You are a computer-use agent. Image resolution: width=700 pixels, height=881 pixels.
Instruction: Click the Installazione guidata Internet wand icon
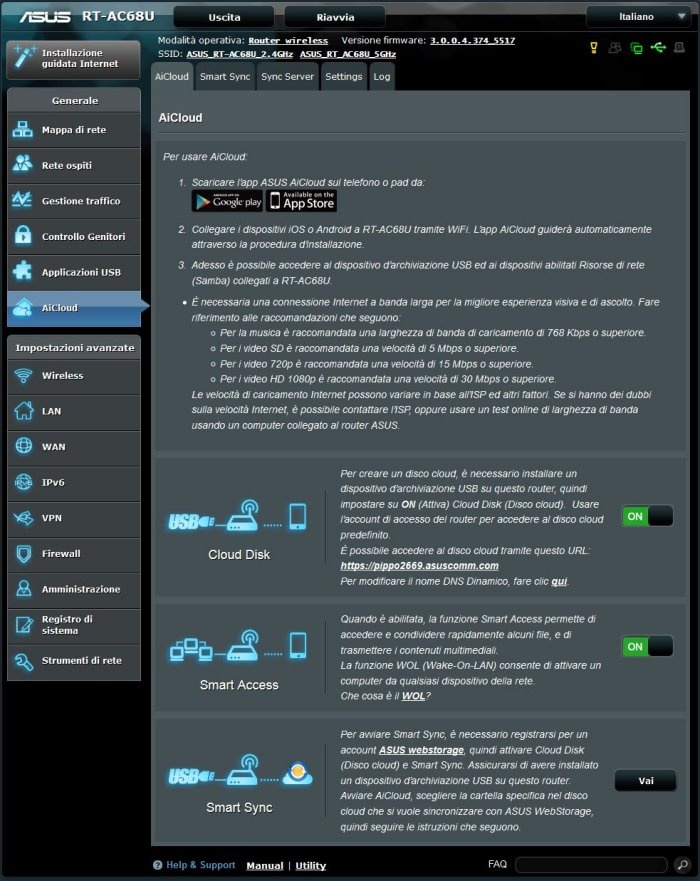pos(24,57)
